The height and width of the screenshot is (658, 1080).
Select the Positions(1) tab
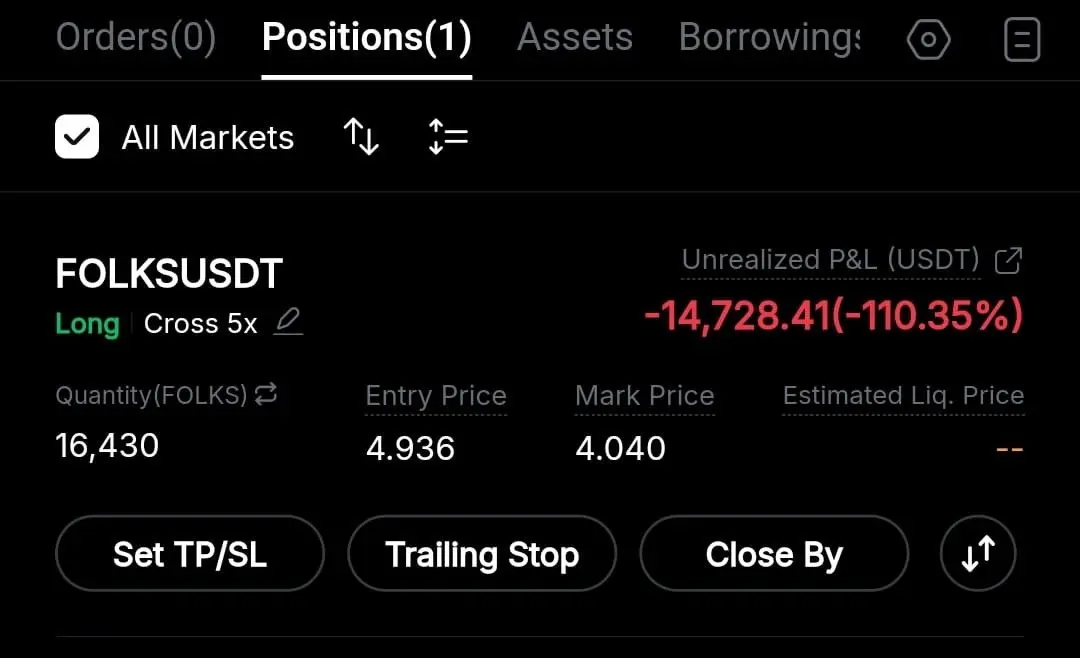pos(366,38)
